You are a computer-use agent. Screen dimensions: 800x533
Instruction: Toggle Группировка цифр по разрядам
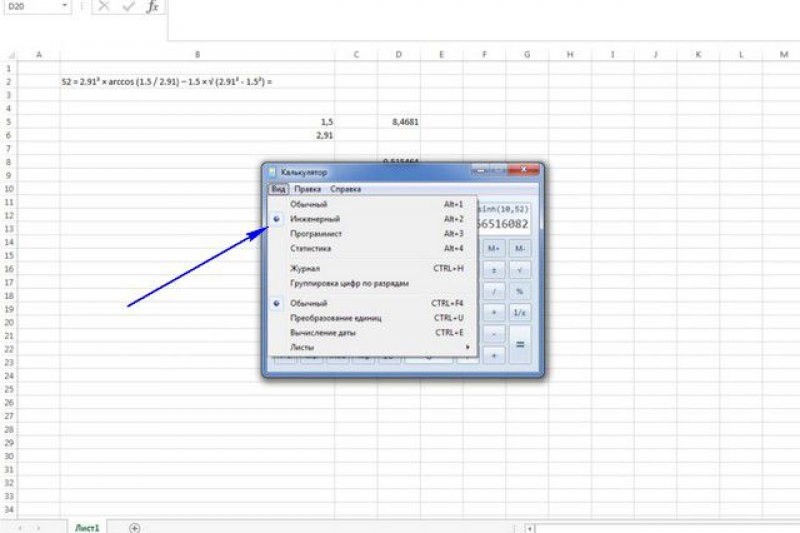click(x=372, y=283)
